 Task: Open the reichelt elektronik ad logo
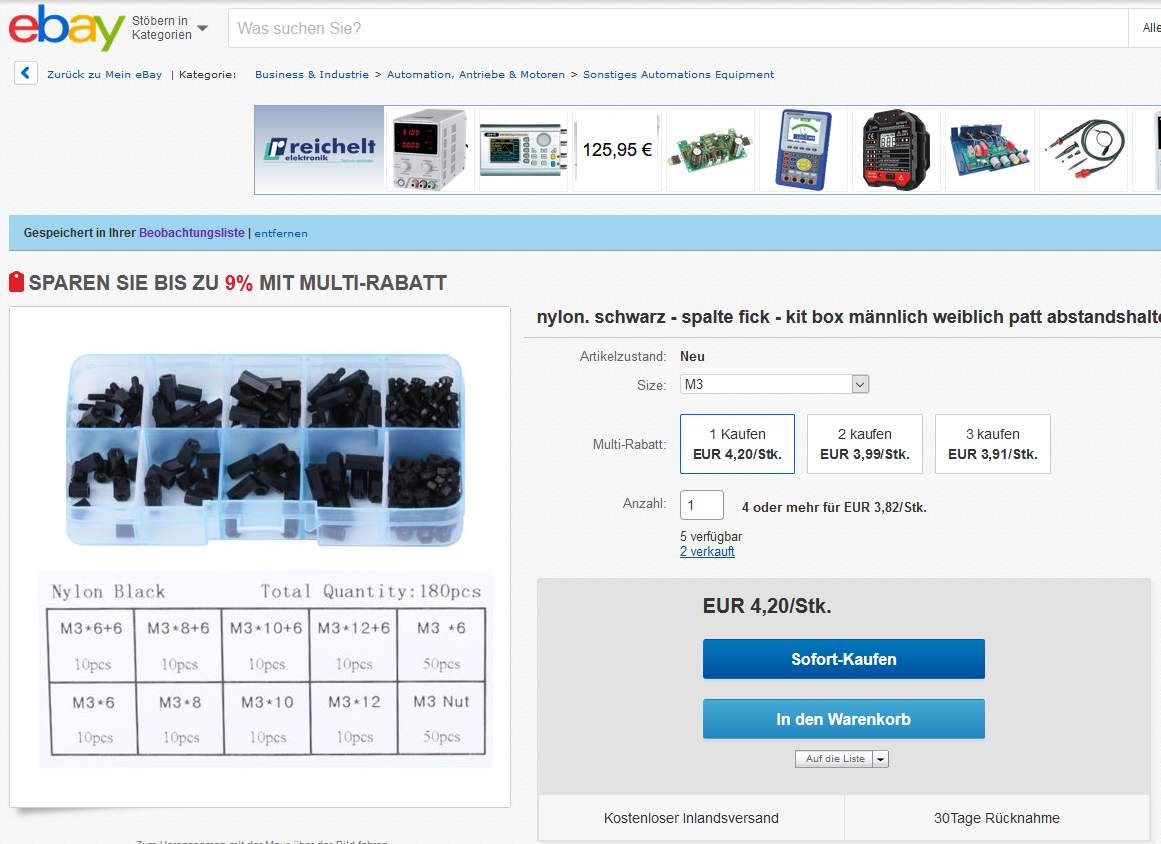[319, 150]
